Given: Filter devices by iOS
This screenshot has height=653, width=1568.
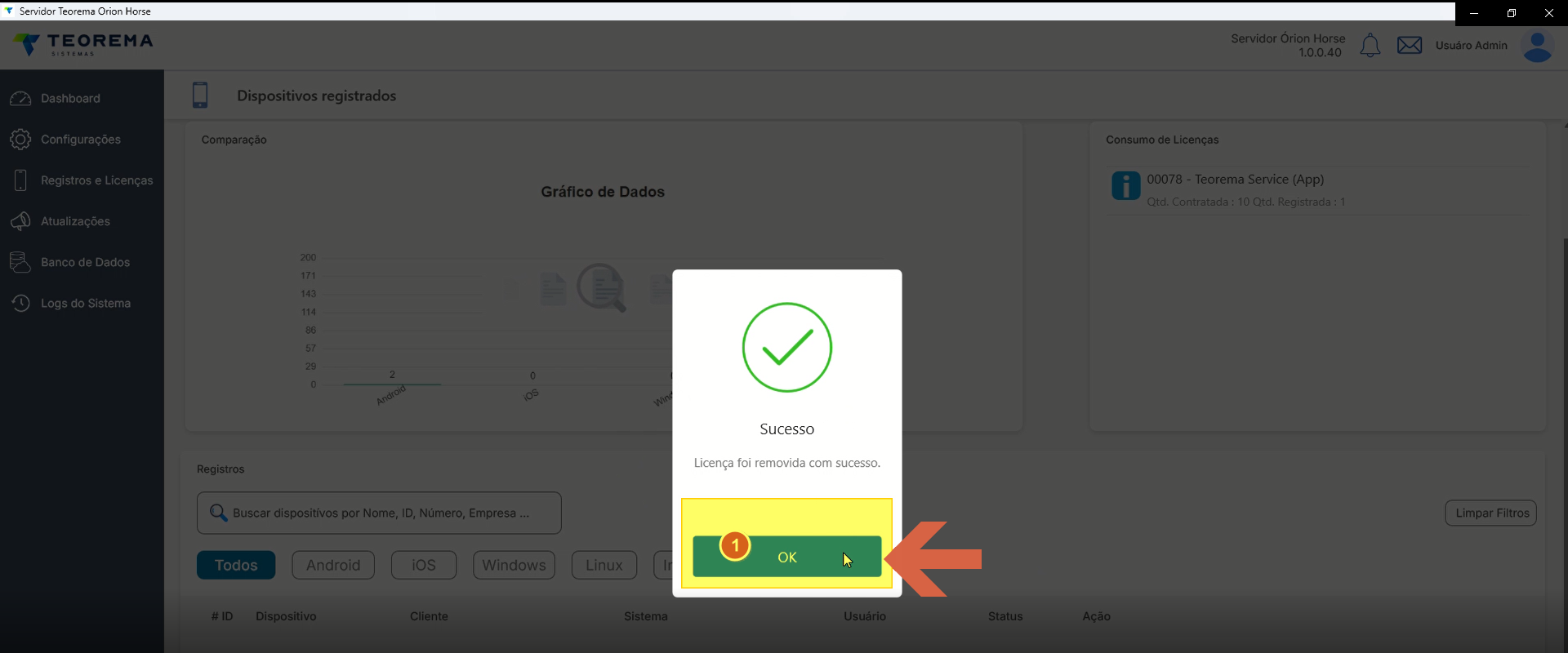Looking at the screenshot, I should pyautogui.click(x=424, y=565).
